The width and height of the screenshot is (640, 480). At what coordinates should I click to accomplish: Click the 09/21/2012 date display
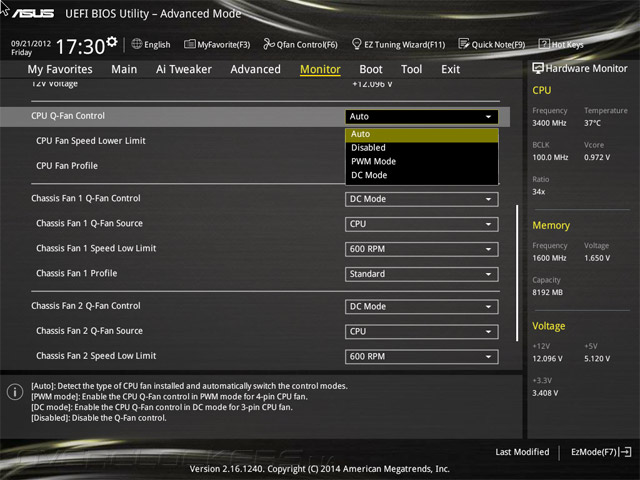(31, 43)
